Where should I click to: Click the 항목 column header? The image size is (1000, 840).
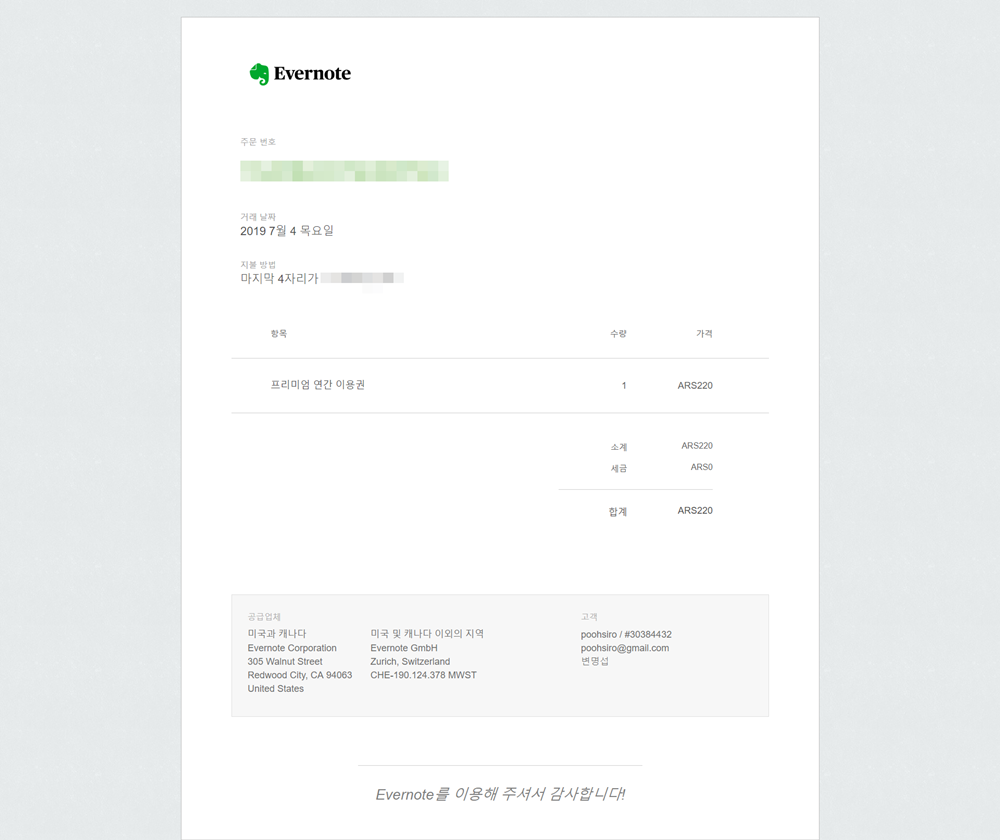(279, 334)
